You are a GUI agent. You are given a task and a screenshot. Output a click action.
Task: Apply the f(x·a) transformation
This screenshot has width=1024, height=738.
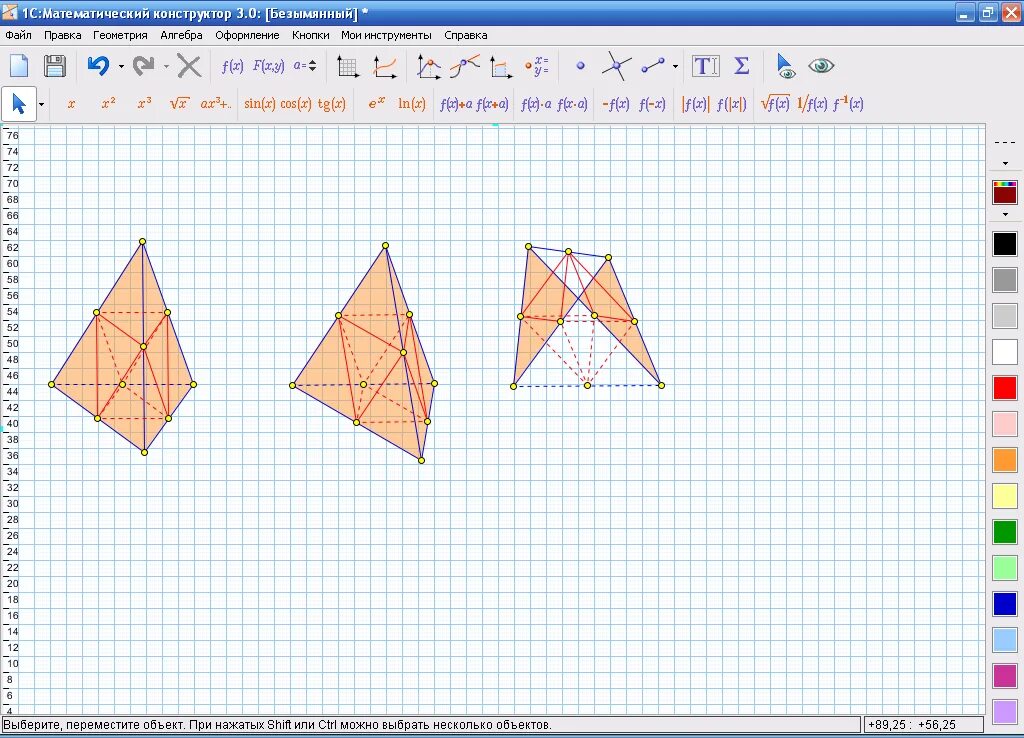coord(572,104)
